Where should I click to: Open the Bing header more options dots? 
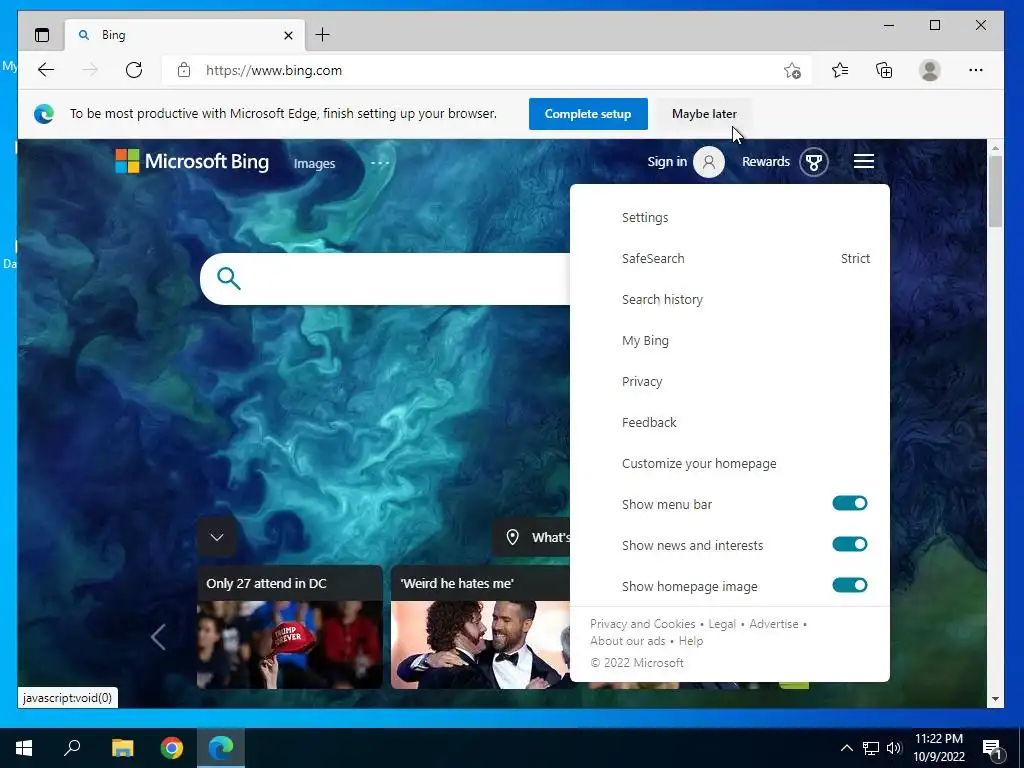click(379, 163)
